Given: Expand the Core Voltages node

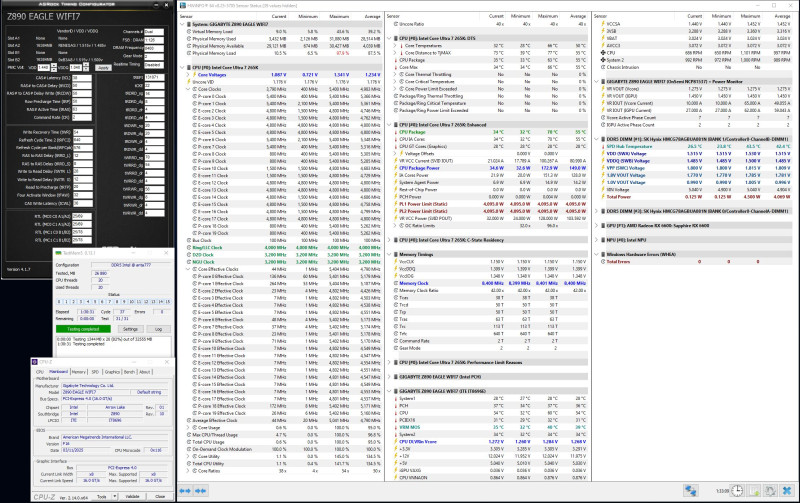Looking at the screenshot, I should click(x=188, y=74).
